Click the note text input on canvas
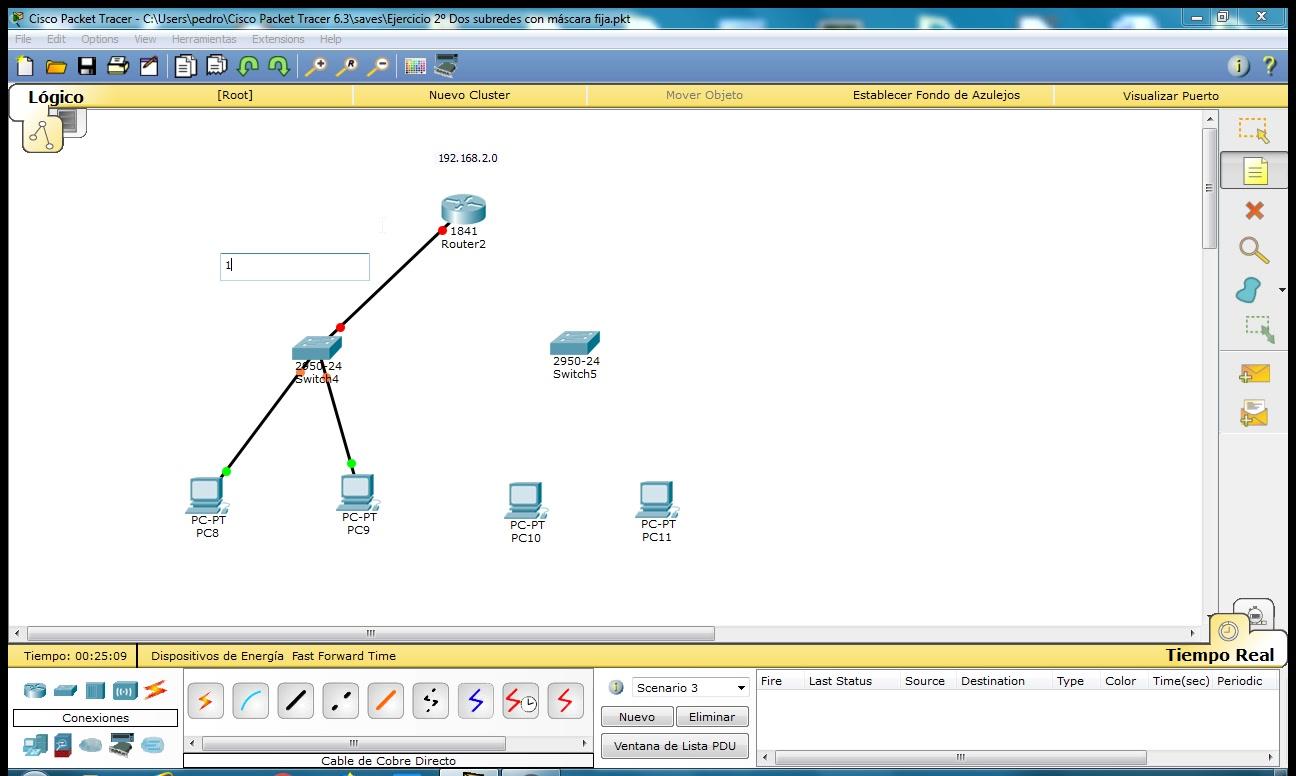Viewport: 1296px width, 776px height. [x=295, y=266]
